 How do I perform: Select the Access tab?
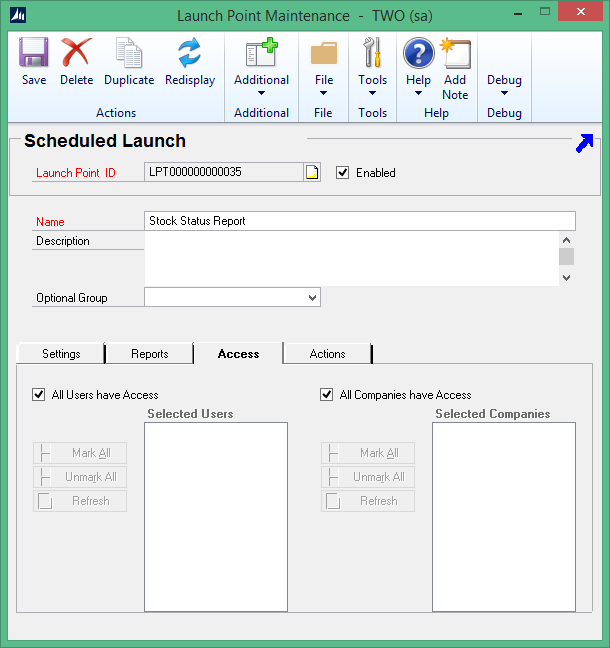coord(238,354)
